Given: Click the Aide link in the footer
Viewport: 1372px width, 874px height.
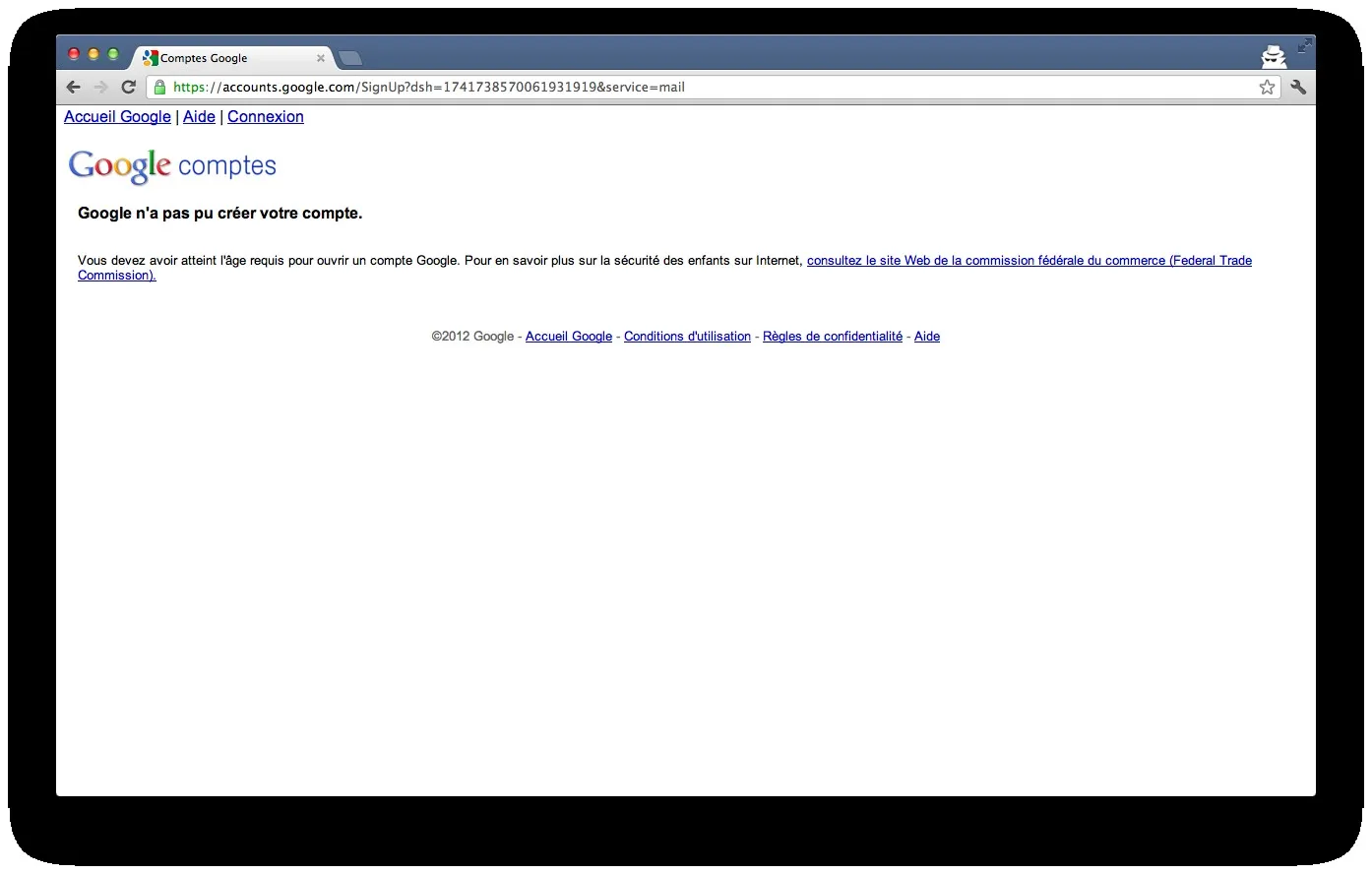Looking at the screenshot, I should pos(927,337).
